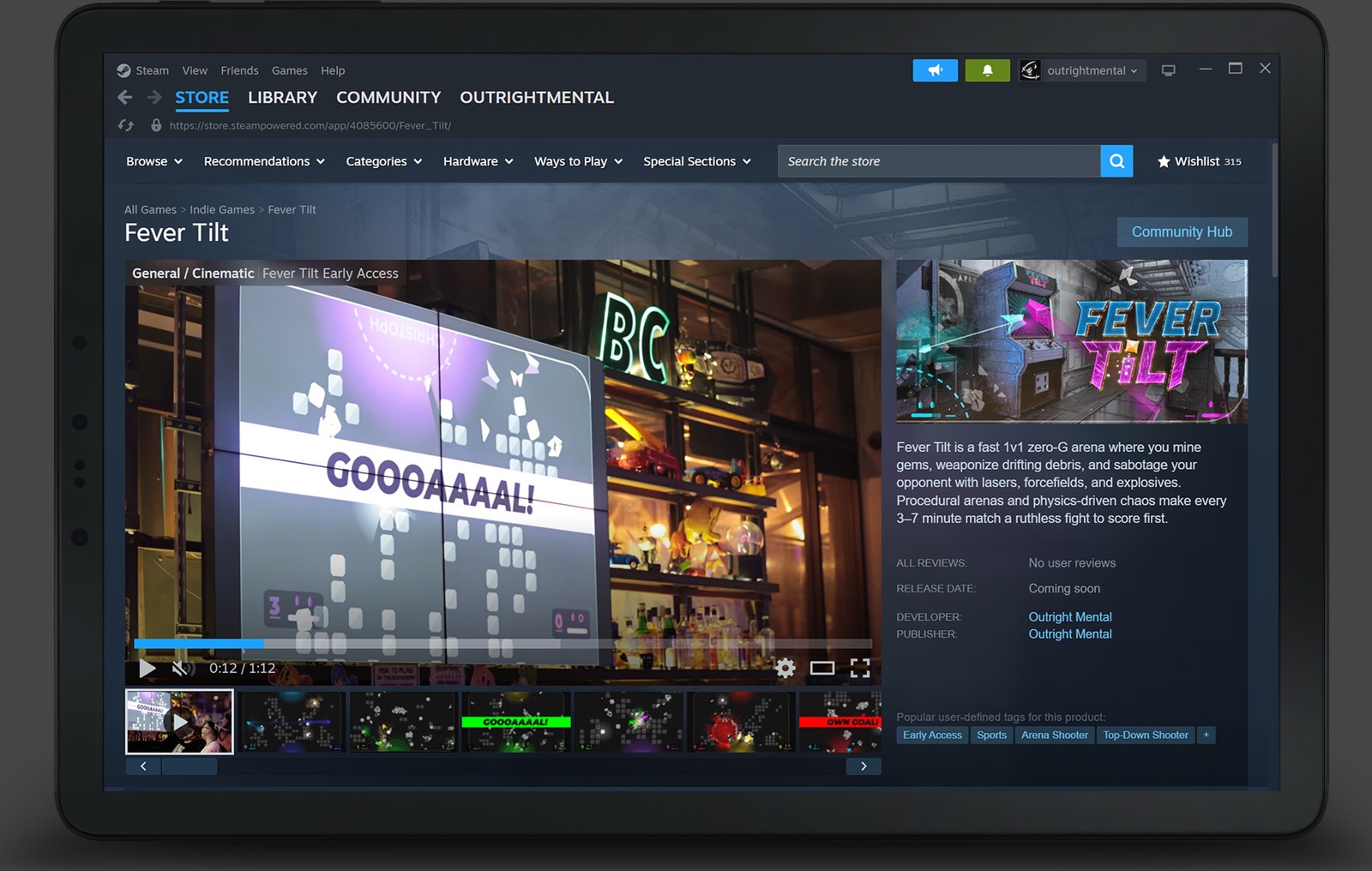1372x871 pixels.
Task: Select the Arena Shooter tag
Action: click(x=1054, y=735)
